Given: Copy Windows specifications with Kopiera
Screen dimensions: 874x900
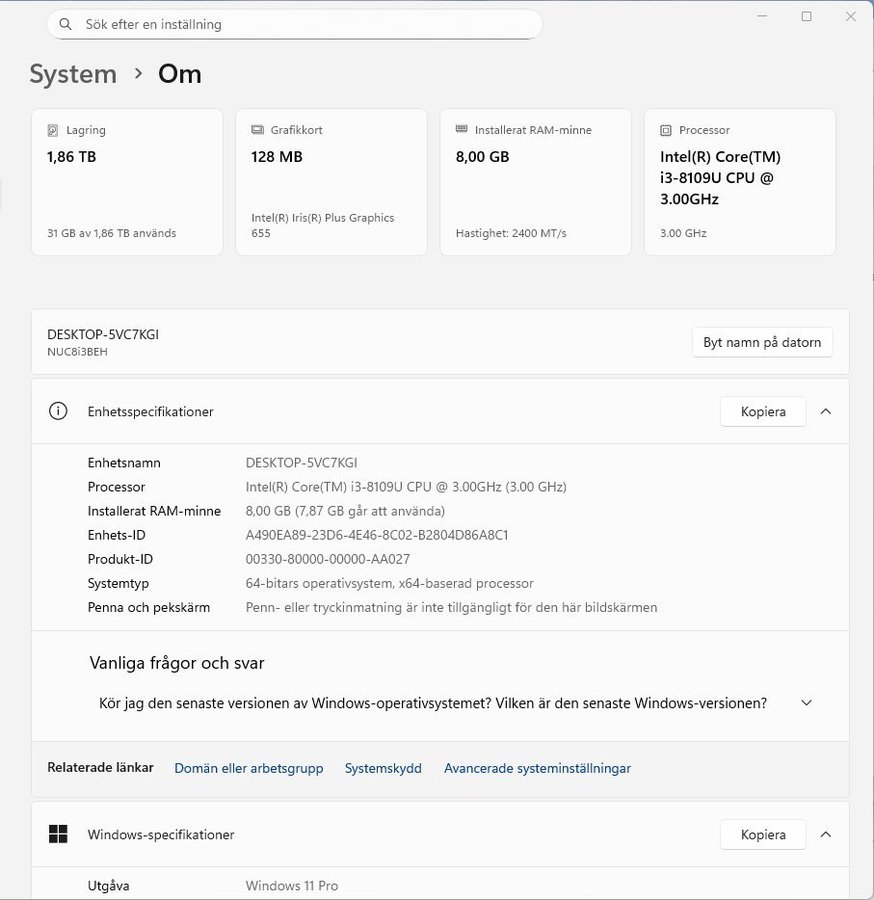Looking at the screenshot, I should [762, 834].
